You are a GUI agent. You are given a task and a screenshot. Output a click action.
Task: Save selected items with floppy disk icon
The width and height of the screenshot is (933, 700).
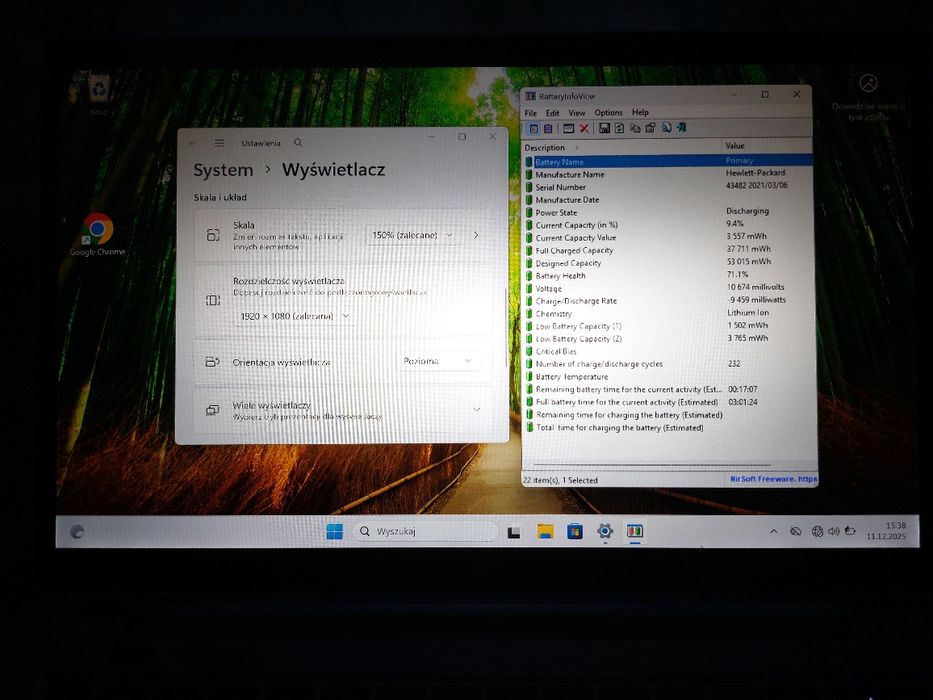point(604,128)
